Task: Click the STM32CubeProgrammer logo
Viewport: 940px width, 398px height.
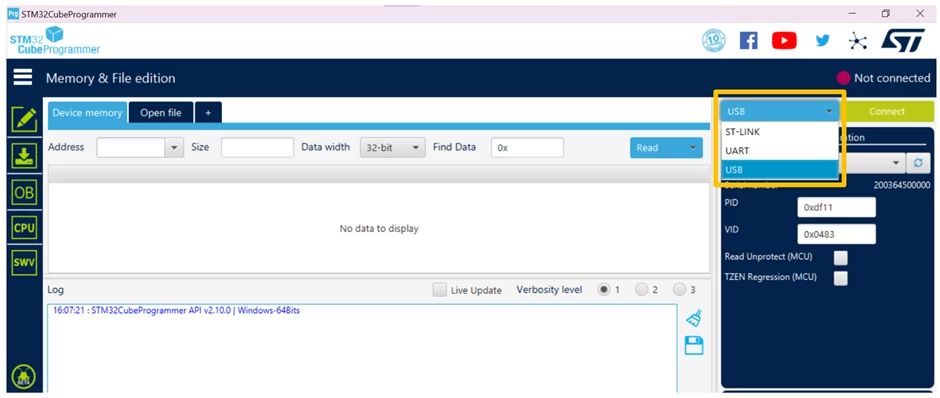Action: [x=55, y=41]
